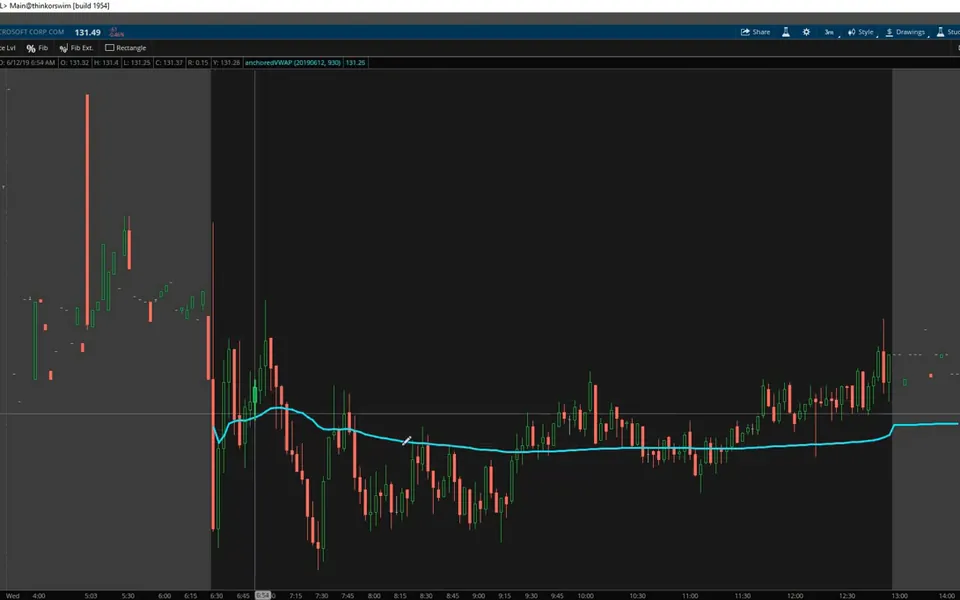Click the 14:00 time axis label
960x600 pixels.
click(x=947, y=596)
